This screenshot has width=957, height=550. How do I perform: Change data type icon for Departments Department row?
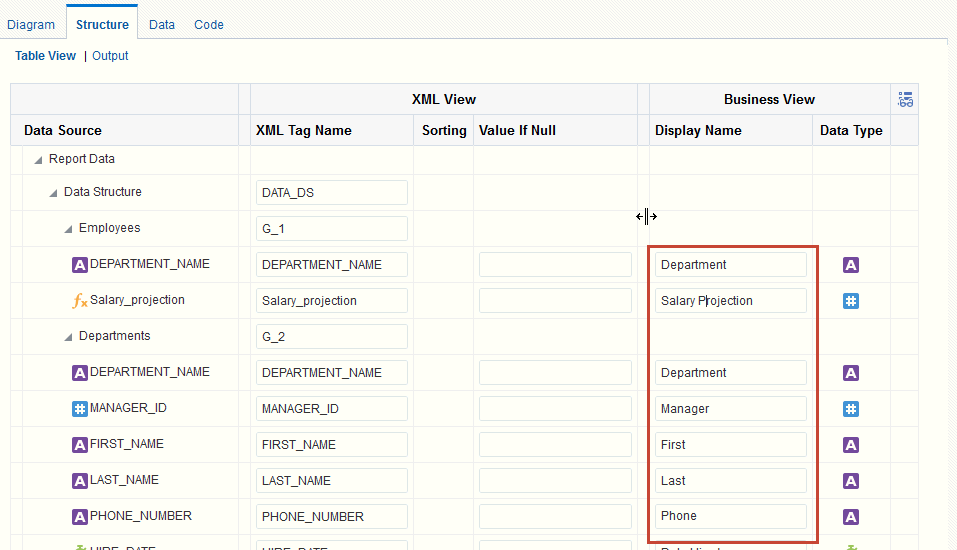click(851, 373)
